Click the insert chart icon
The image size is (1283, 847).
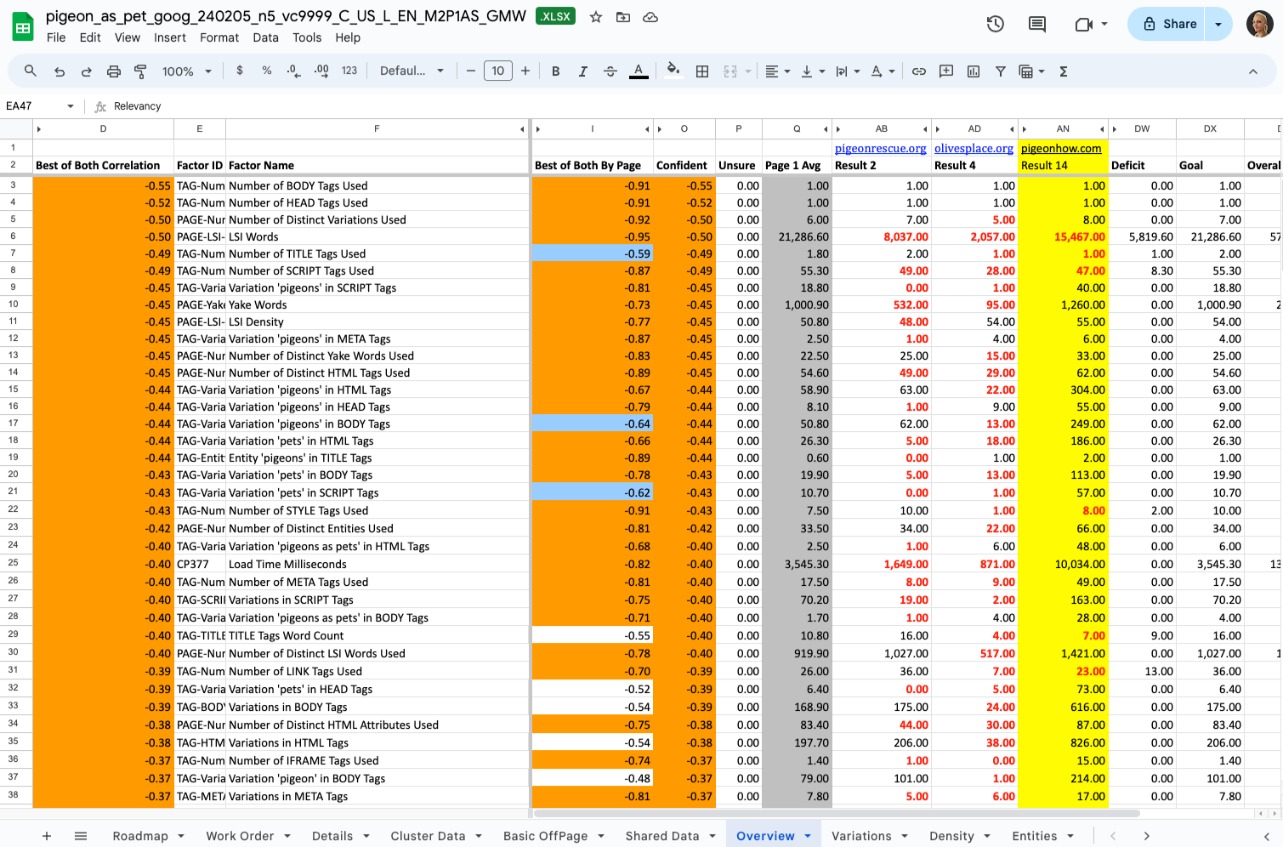[x=973, y=71]
